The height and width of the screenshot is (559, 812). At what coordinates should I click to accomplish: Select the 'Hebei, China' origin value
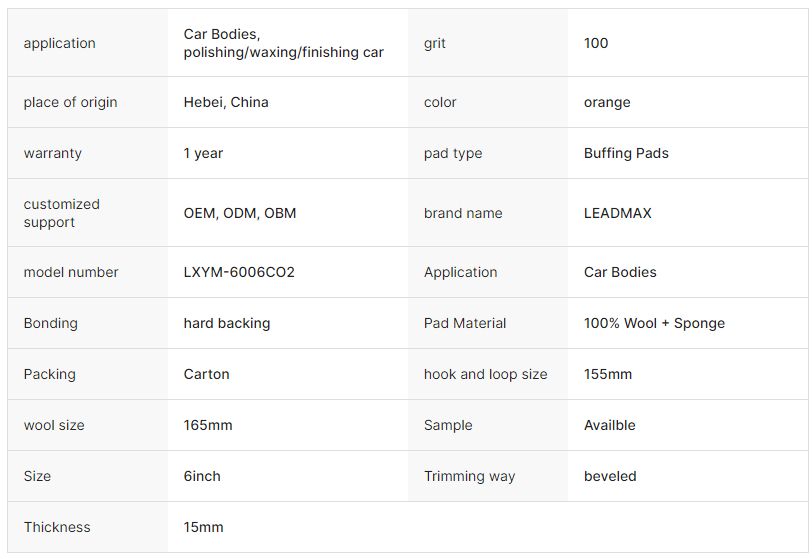click(226, 102)
